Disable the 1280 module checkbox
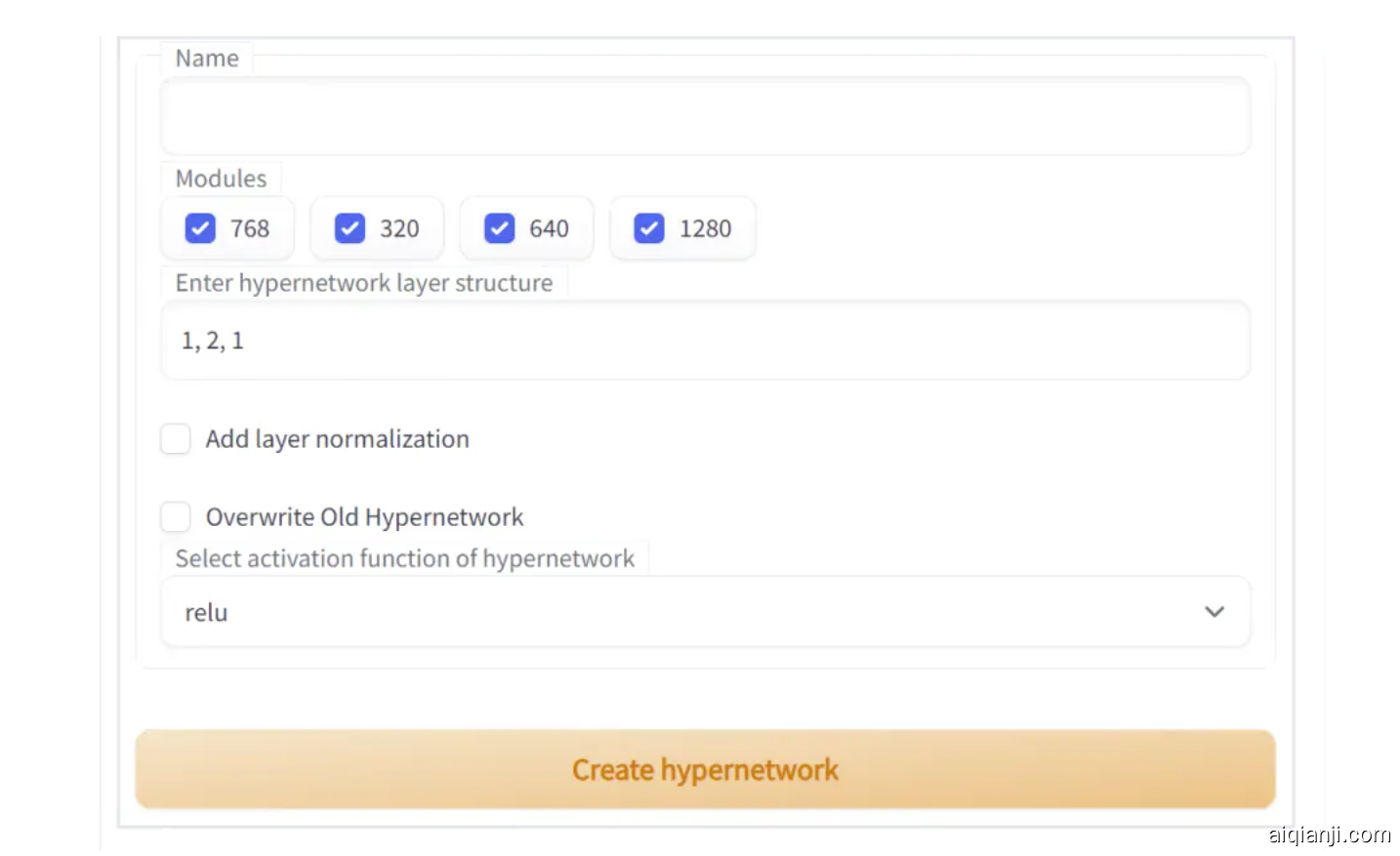This screenshot has height=856, width=1400. [x=649, y=228]
